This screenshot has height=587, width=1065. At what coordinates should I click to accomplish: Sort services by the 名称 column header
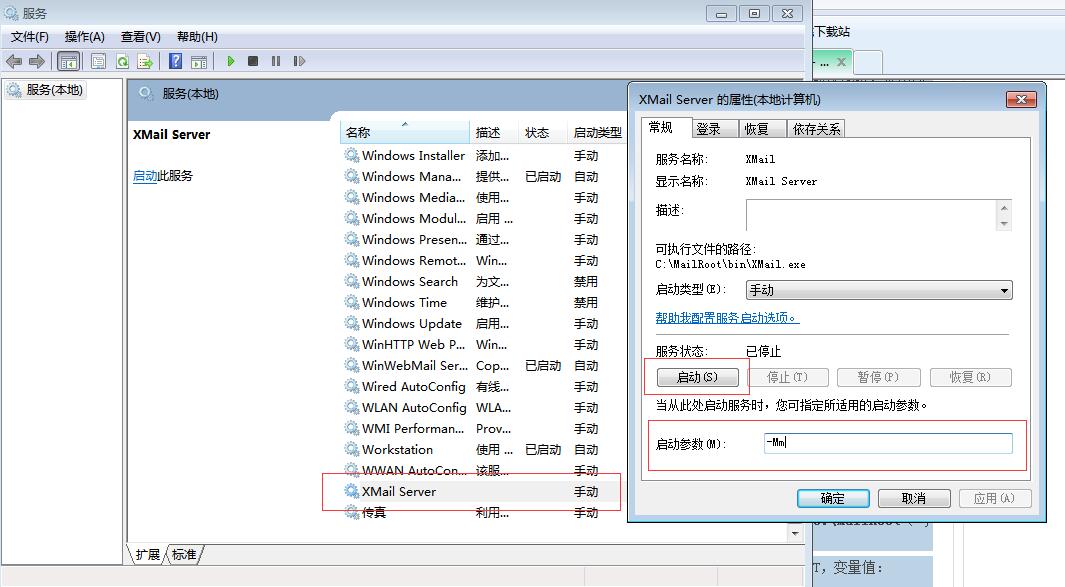[404, 132]
